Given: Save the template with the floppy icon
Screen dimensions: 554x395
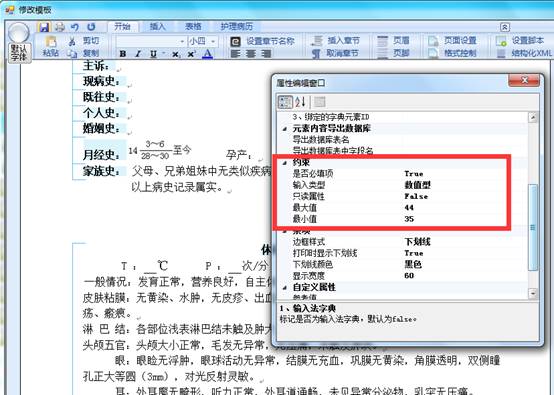Looking at the screenshot, I should (x=44, y=27).
